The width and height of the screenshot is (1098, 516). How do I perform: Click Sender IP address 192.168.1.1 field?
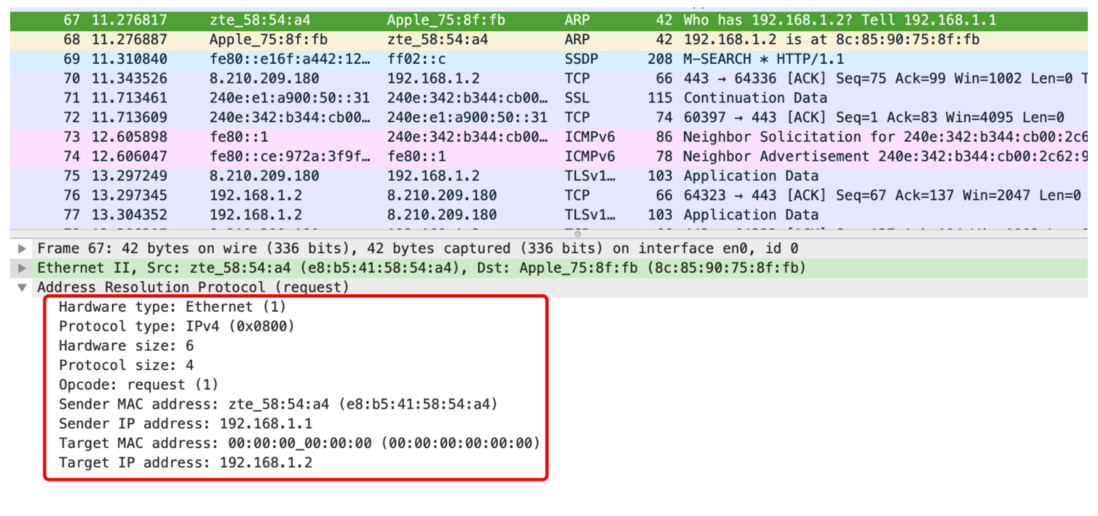(x=186, y=424)
